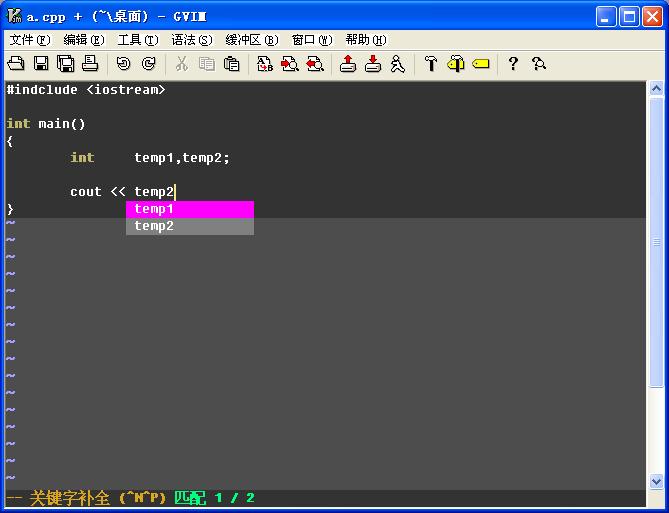This screenshot has width=669, height=513.
Task: Click the Run Script icon
Action: (x=398, y=64)
